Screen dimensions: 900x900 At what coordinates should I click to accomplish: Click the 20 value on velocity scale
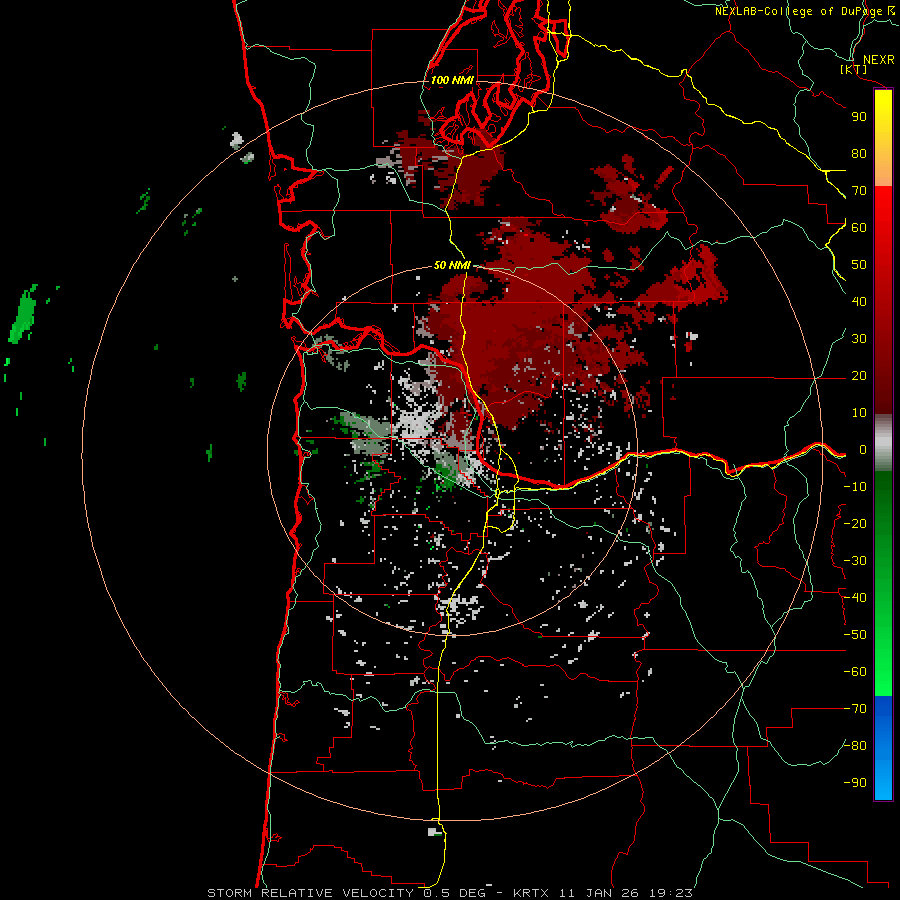point(859,376)
